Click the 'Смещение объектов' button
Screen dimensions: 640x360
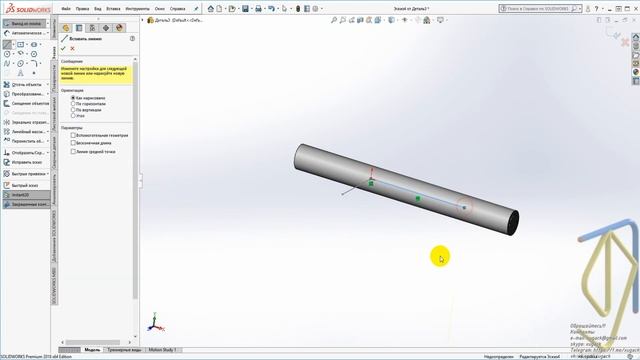point(26,104)
